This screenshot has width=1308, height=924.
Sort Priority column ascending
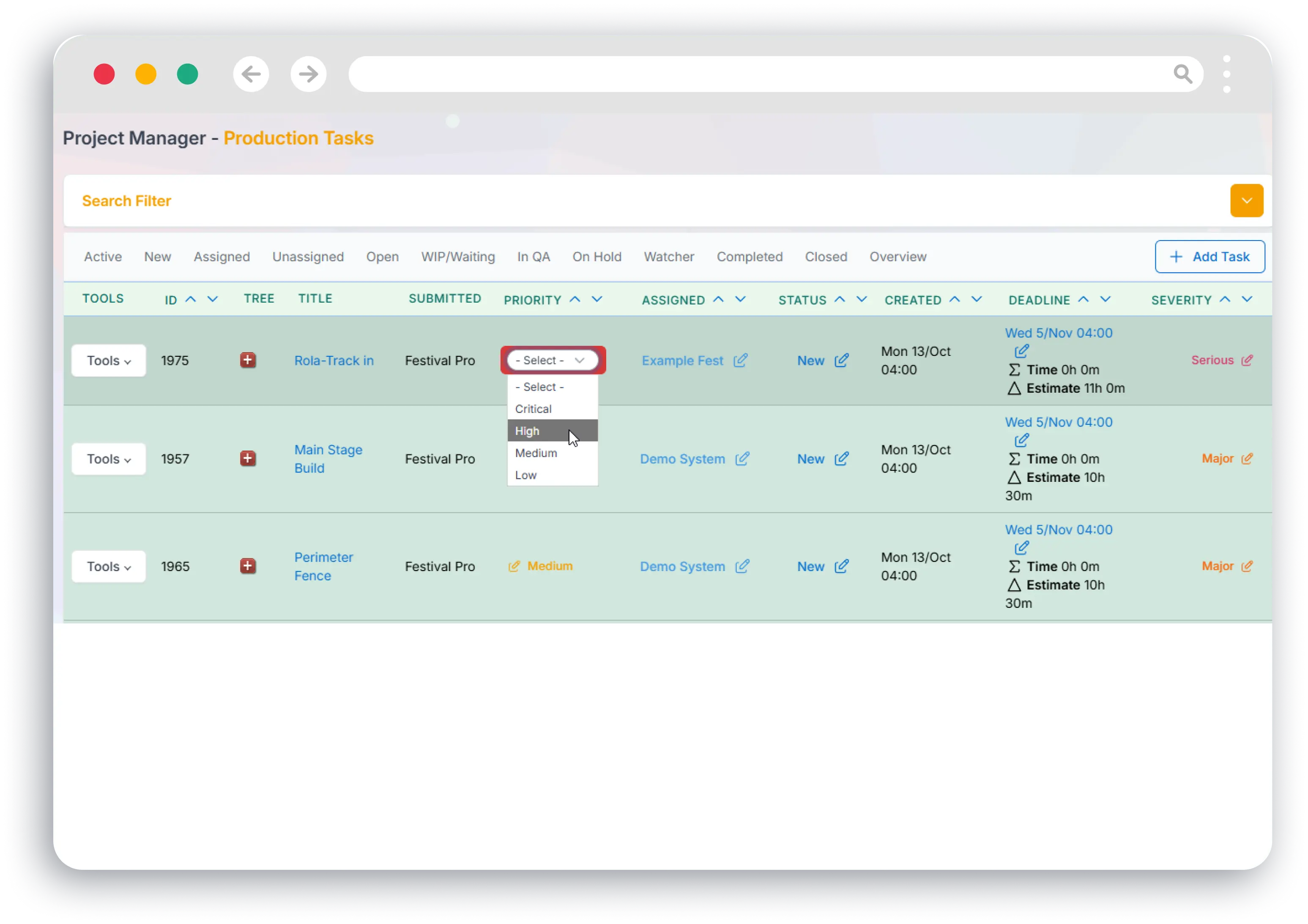(x=575, y=300)
